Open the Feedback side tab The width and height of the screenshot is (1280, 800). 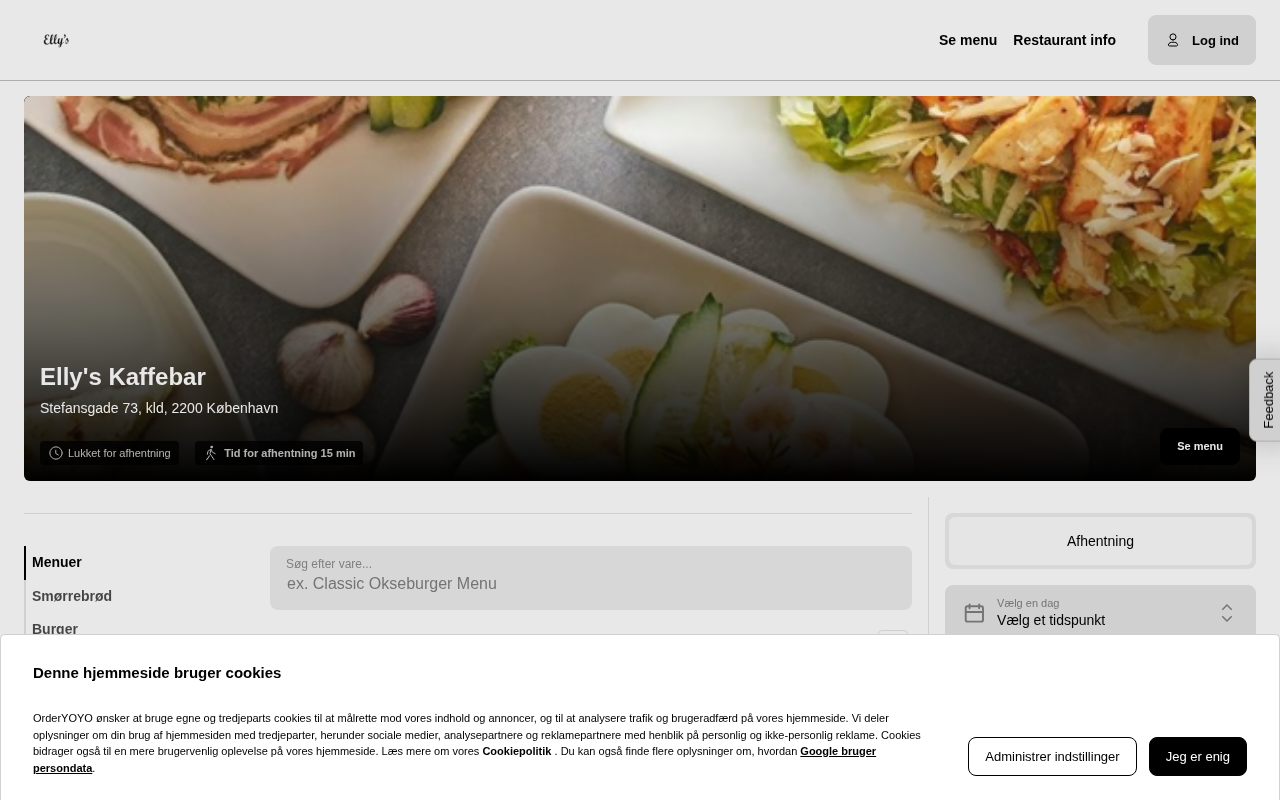coord(1266,400)
